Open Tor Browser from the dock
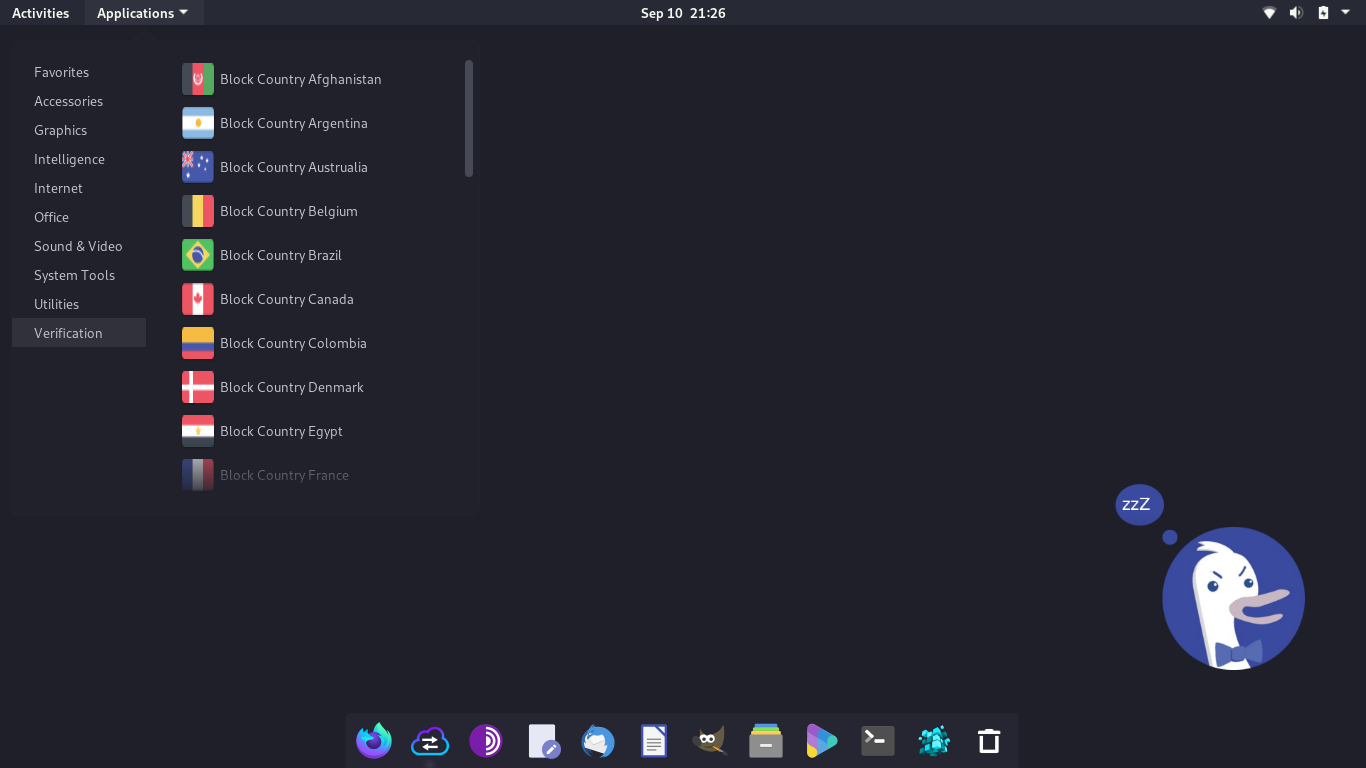Viewport: 1366px width, 768px height. (486, 741)
